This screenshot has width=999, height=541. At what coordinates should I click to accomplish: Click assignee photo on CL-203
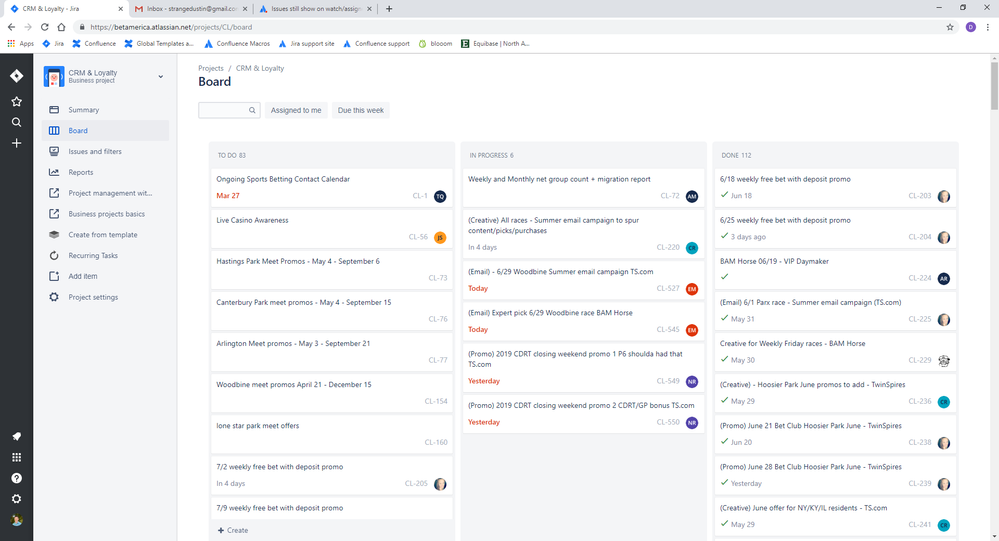[x=944, y=196]
